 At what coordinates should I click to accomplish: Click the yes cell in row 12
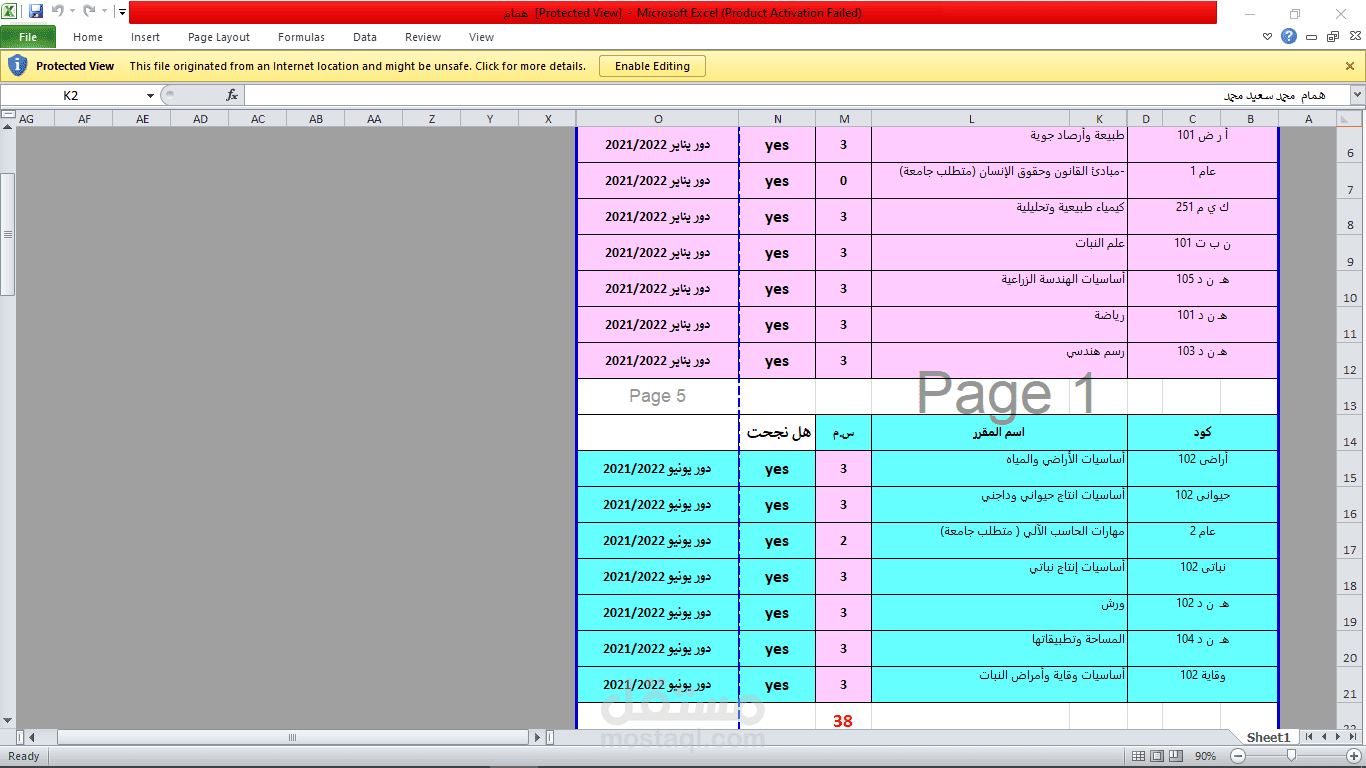coord(777,361)
